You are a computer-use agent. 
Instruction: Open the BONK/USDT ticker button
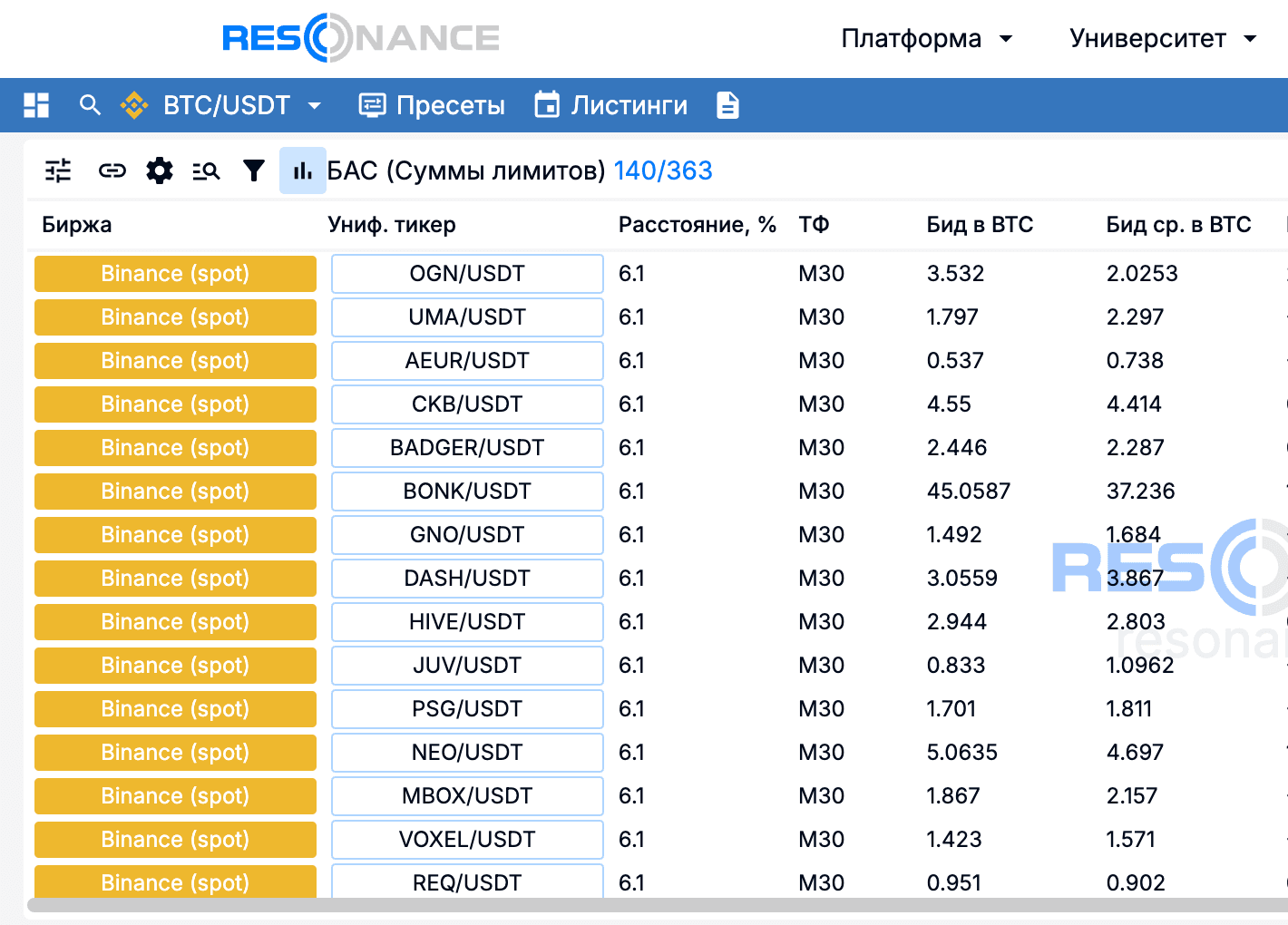click(x=467, y=492)
